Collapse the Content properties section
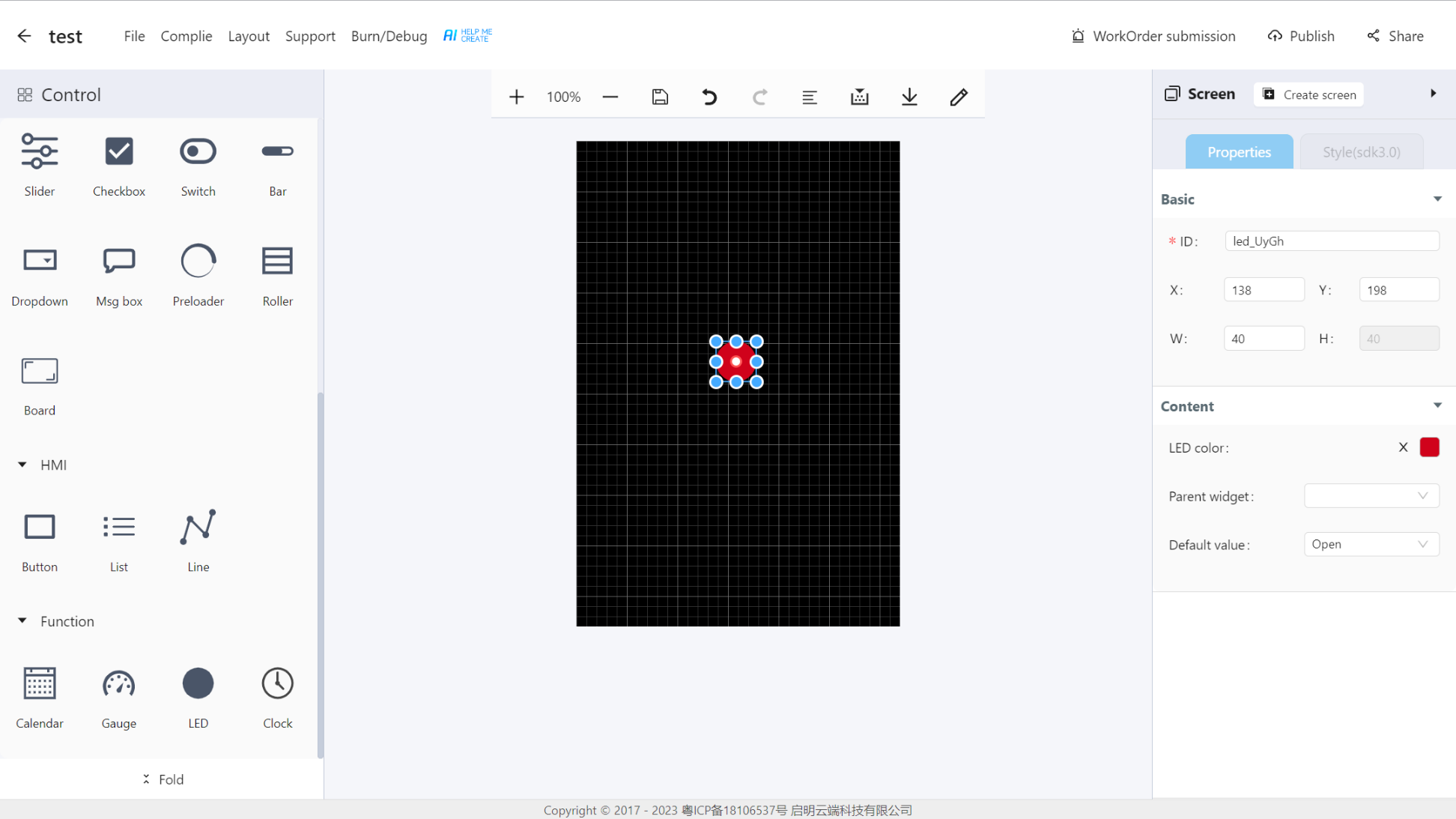Screen dimensions: 1456x819 click(1437, 405)
